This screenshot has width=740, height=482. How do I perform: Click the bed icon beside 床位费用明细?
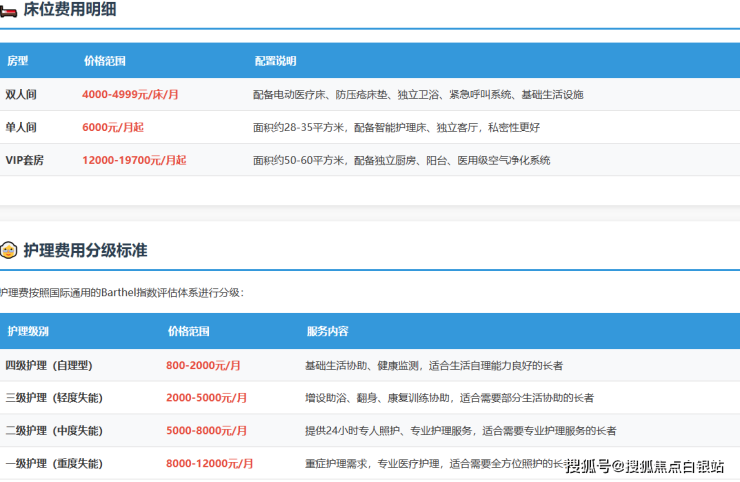(x=7, y=9)
